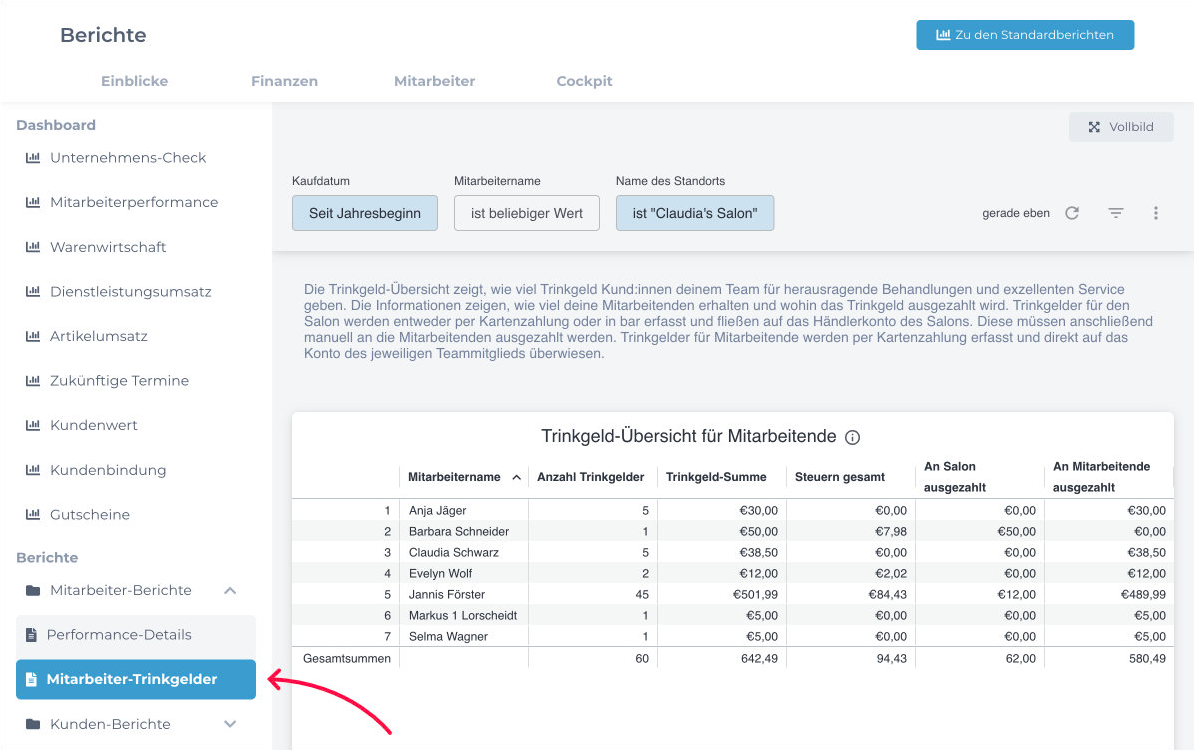This screenshot has width=1194, height=750.
Task: Click the info icon beside Trinkgeld-Übersicht title
Action: pos(853,437)
